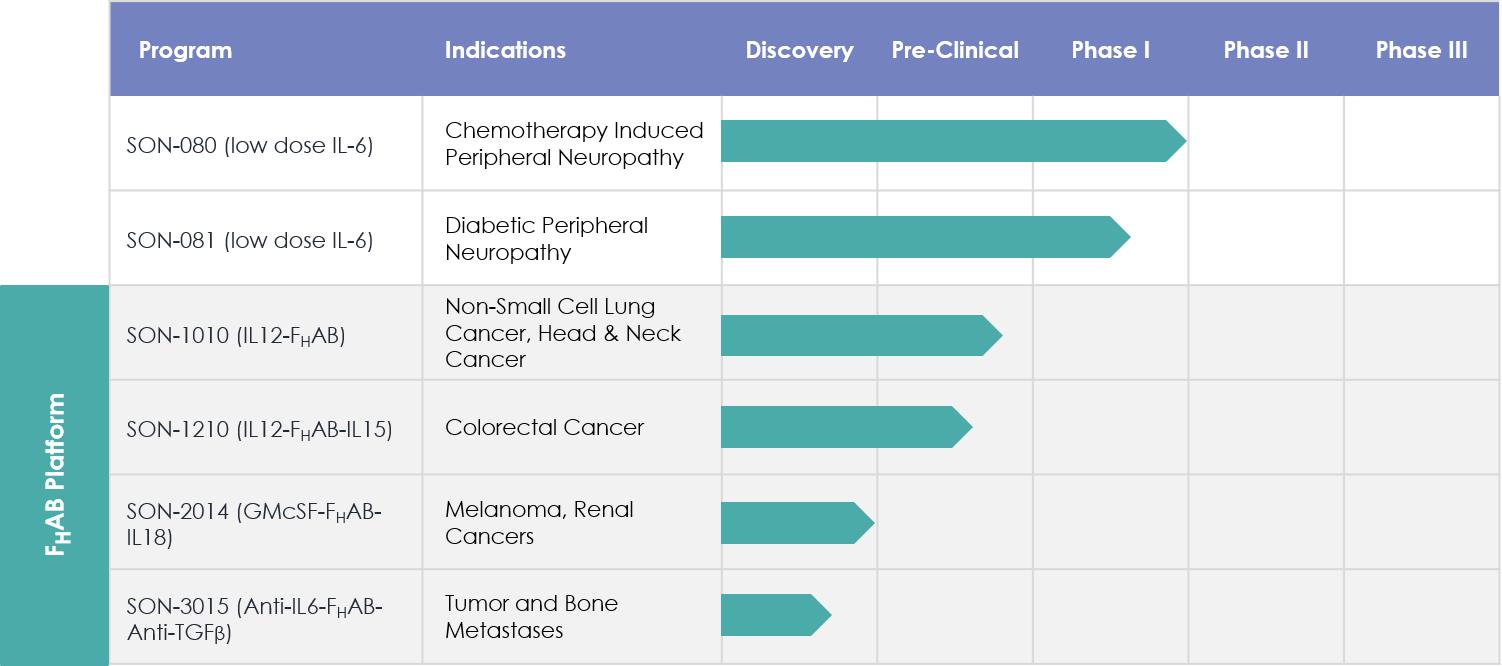The image size is (1502, 666).
Task: Select the Phase III column header
Action: [x=1421, y=50]
